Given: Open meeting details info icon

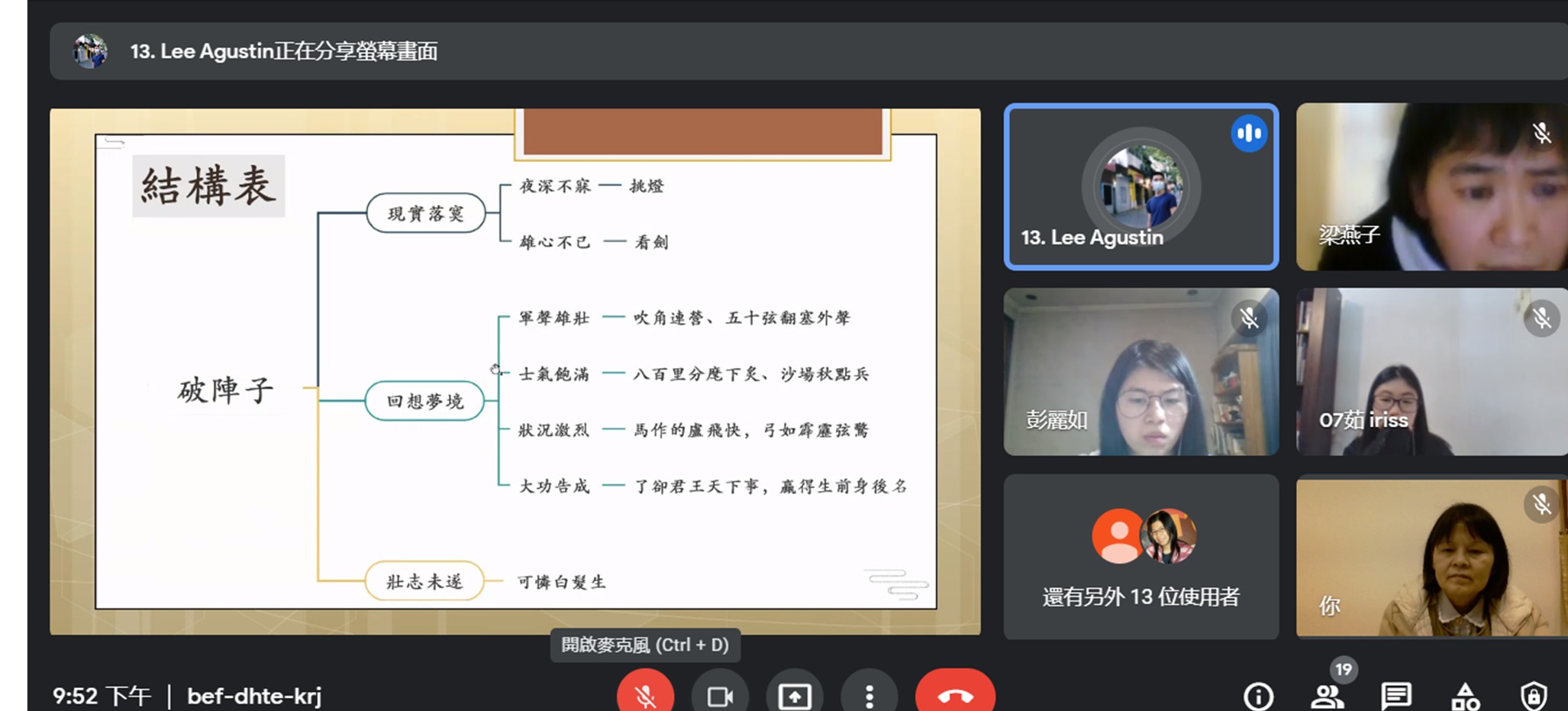Looking at the screenshot, I should pos(1259,696).
